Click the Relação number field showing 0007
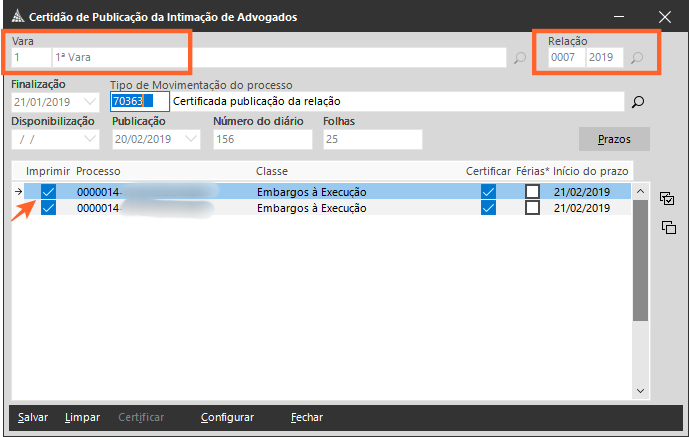 (566, 58)
